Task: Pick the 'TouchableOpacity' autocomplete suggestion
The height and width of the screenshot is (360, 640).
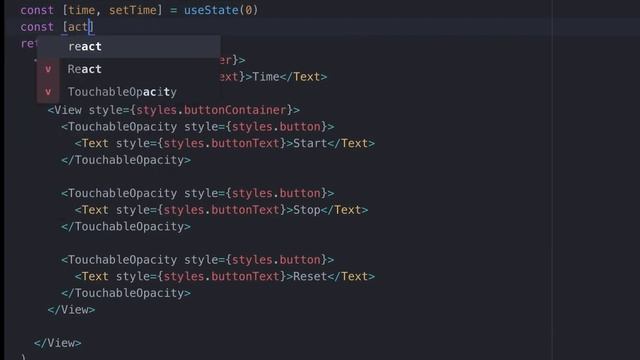Action: click(129, 92)
